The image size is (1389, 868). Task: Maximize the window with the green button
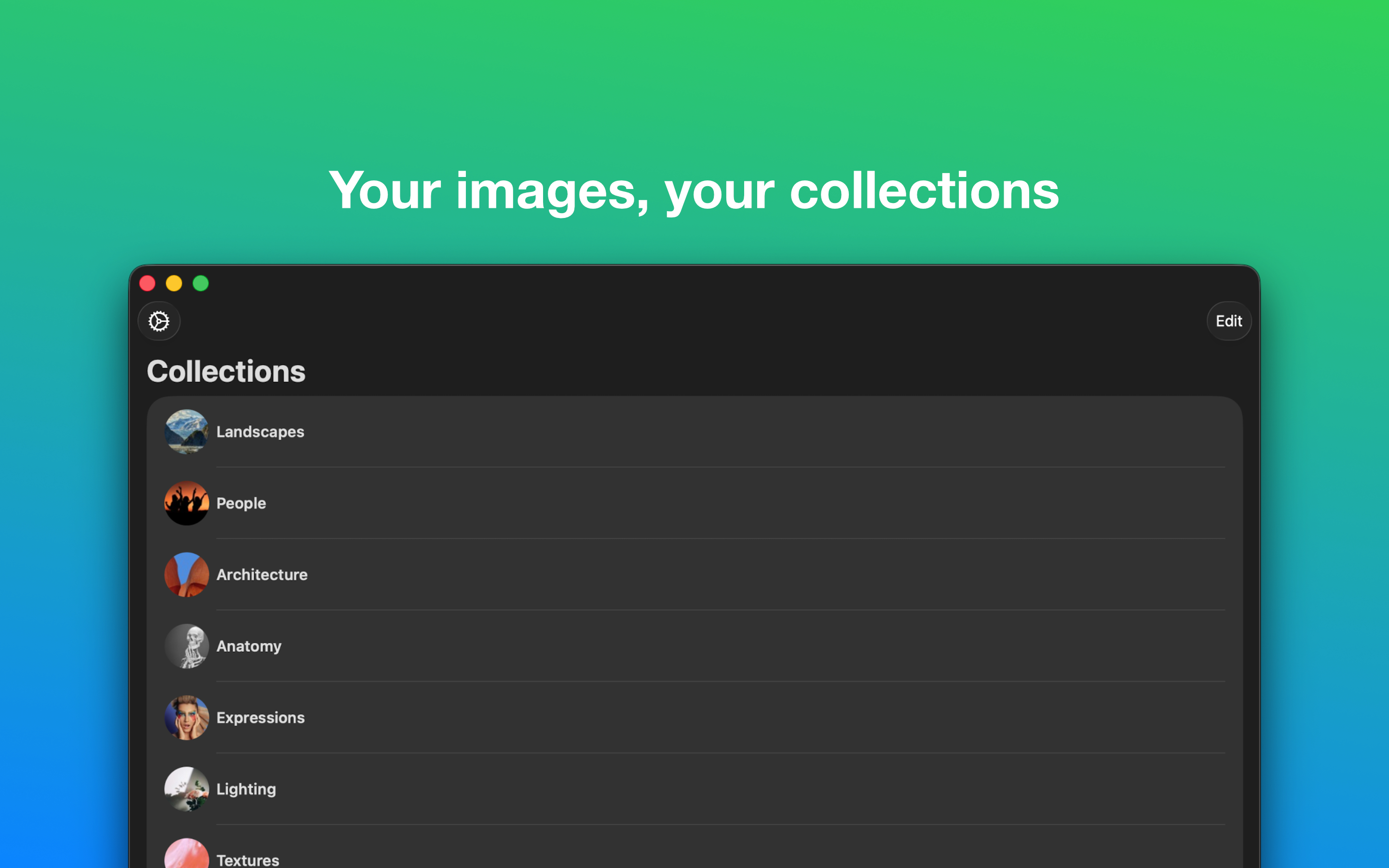coord(201,283)
